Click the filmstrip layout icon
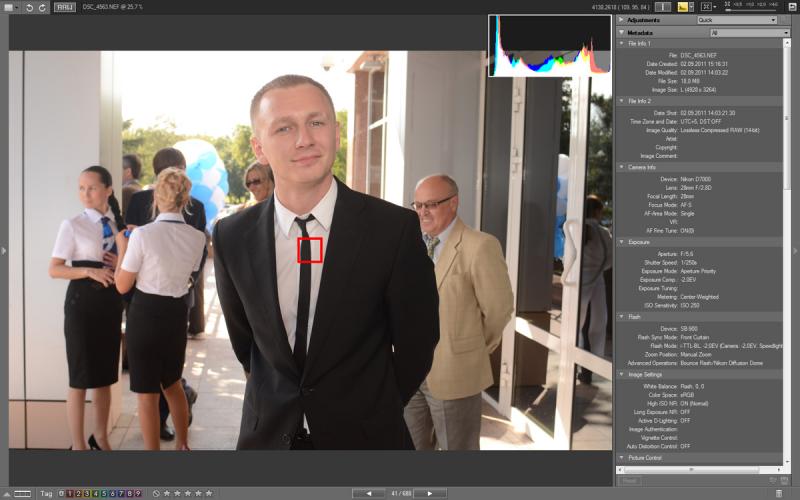Image resolution: width=800 pixels, height=500 pixels. 22,493
